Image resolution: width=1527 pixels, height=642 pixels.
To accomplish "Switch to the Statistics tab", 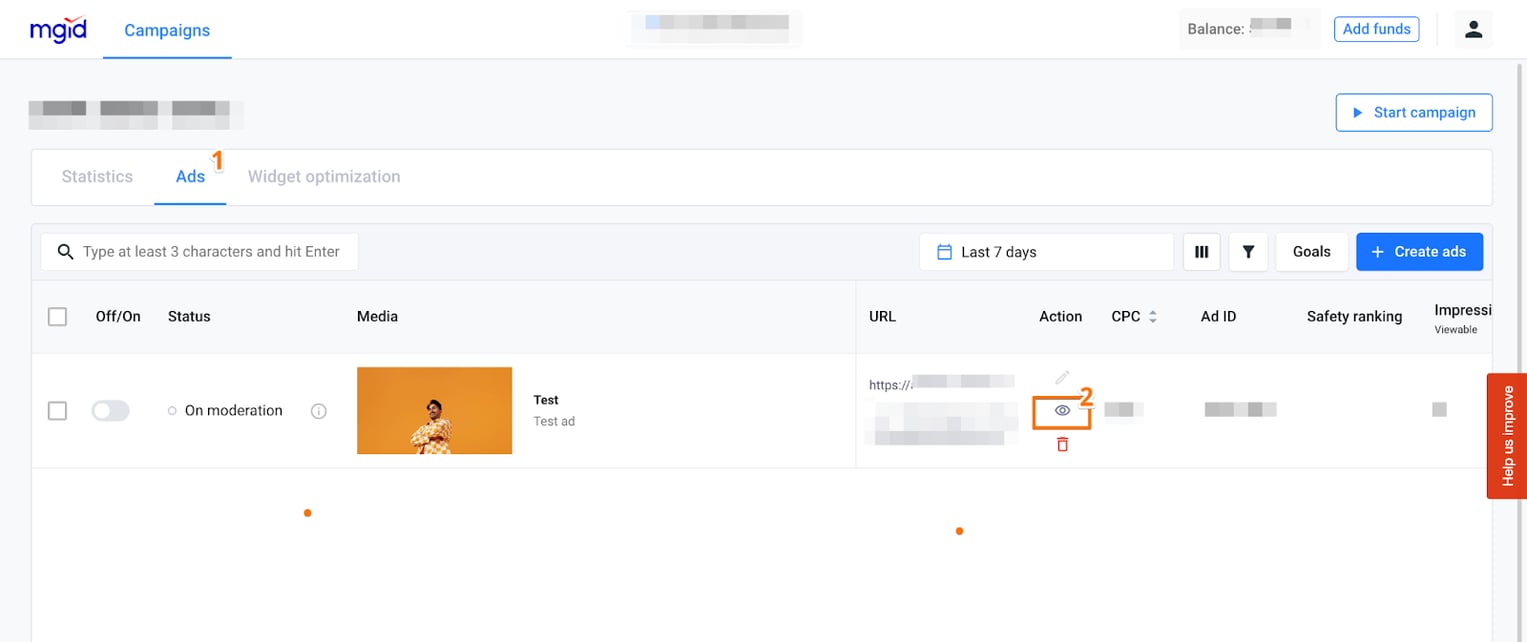I will point(96,176).
